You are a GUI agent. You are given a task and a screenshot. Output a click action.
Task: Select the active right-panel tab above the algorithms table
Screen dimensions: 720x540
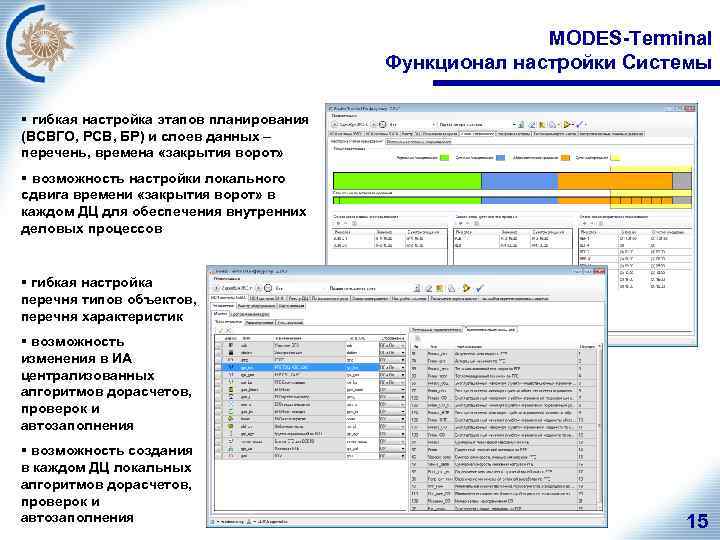coord(491,330)
